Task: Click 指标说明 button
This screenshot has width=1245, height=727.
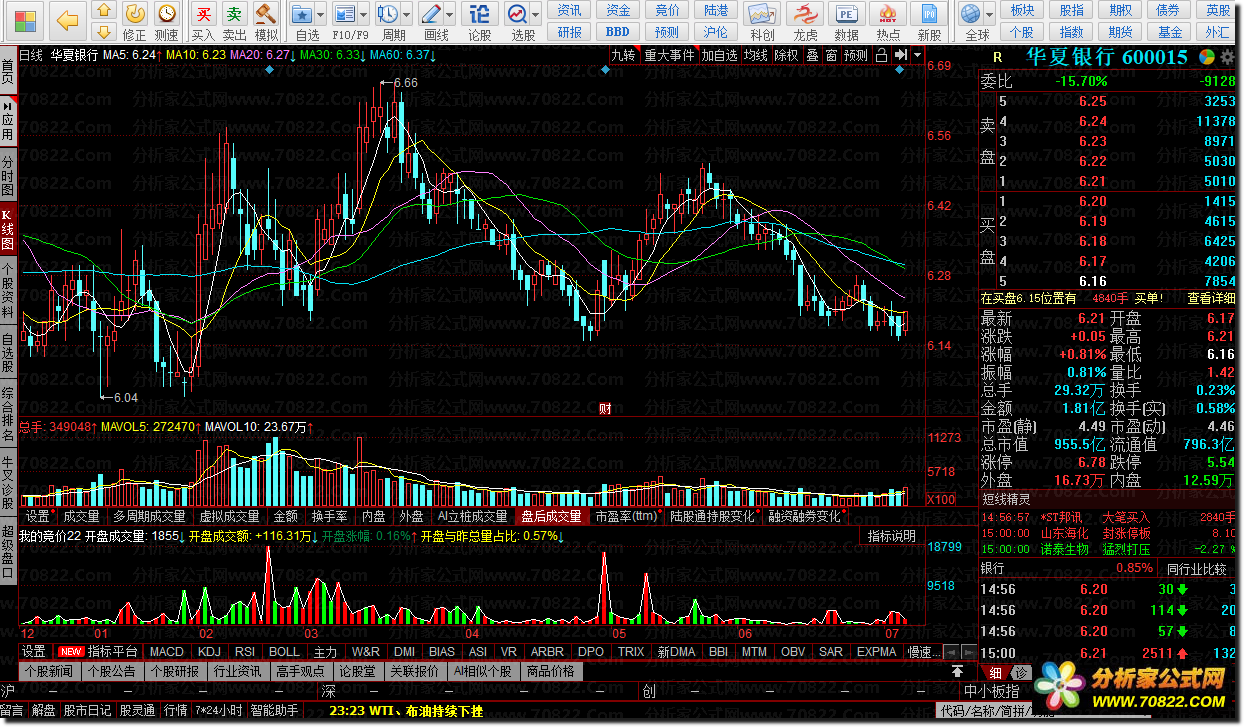Action: coord(891,536)
